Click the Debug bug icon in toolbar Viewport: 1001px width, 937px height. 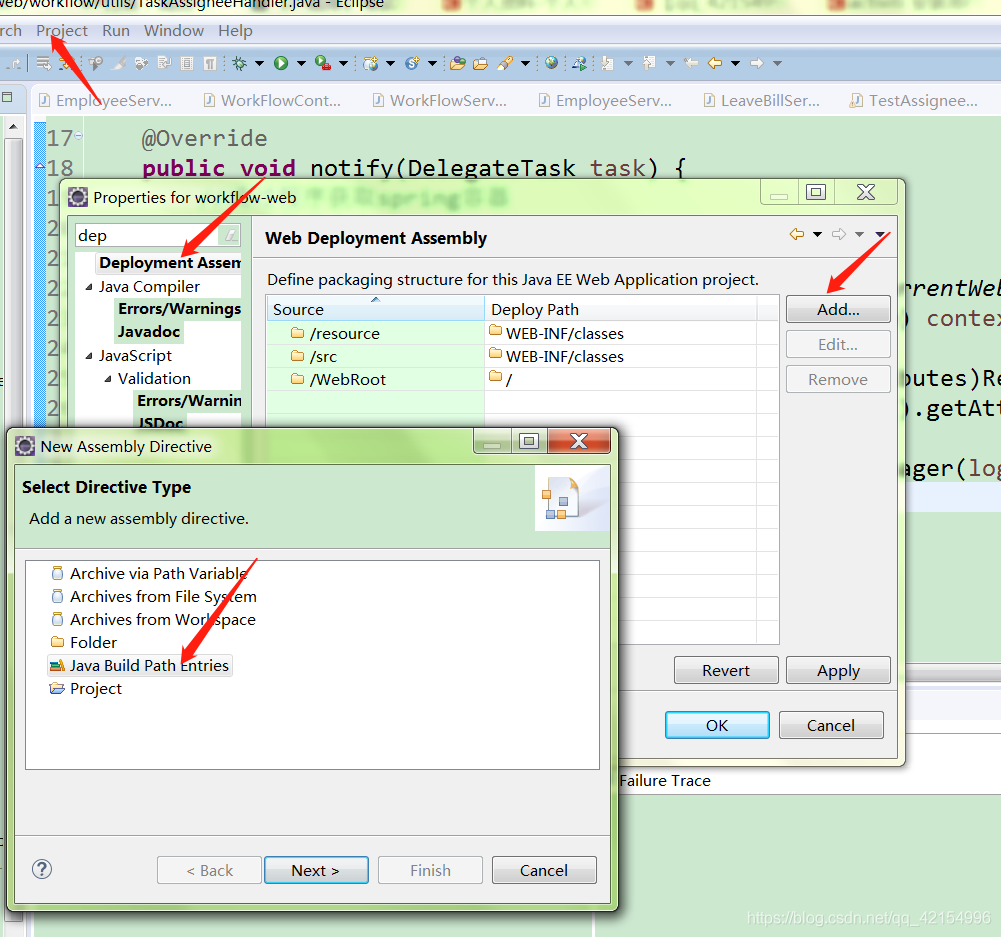click(x=239, y=63)
